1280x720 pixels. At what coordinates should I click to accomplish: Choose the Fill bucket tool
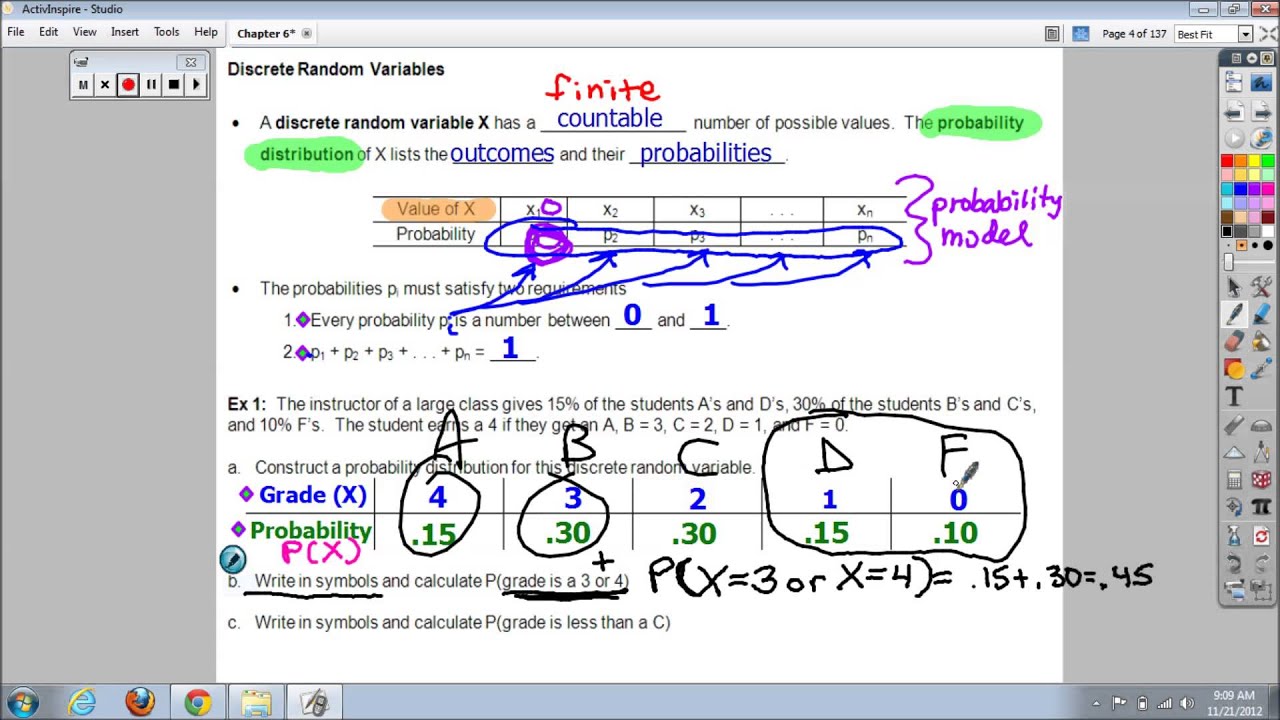(1262, 341)
